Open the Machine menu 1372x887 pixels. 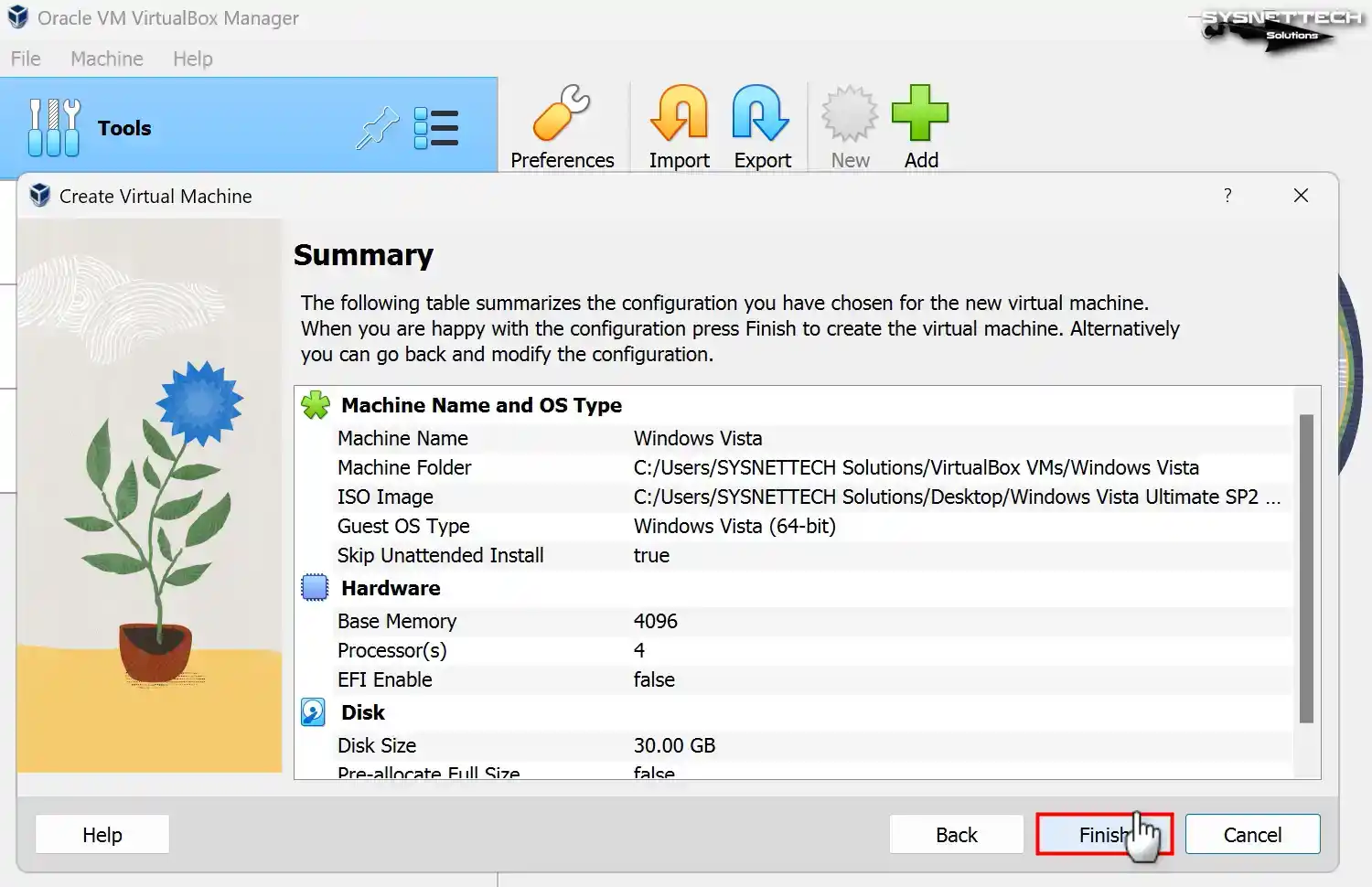[107, 59]
